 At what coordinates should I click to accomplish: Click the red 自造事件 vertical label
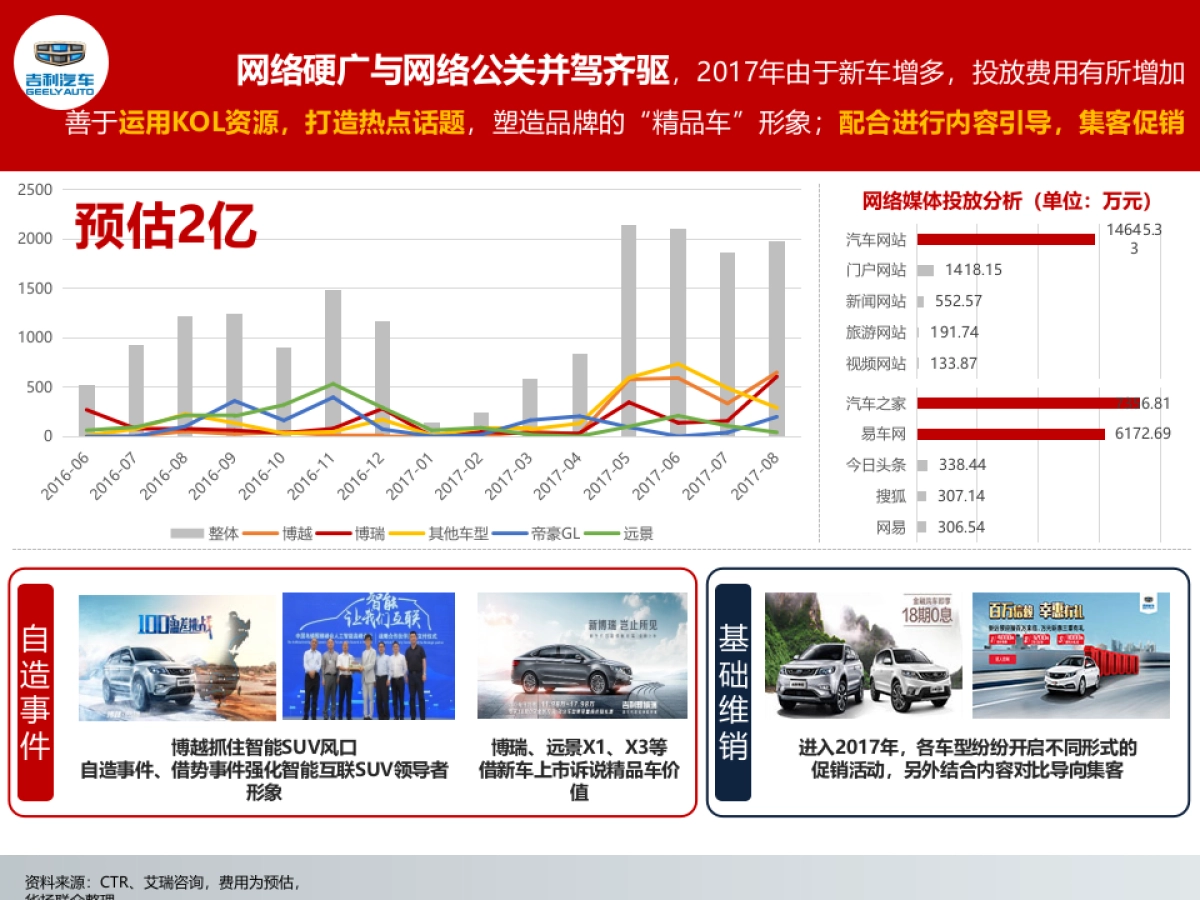pyautogui.click(x=35, y=692)
